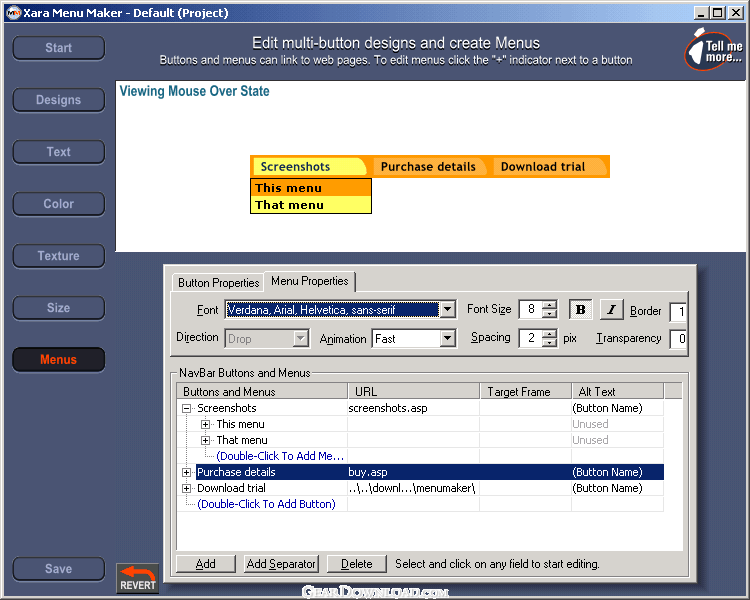Open the Text section
This screenshot has height=600, width=750.
click(58, 152)
